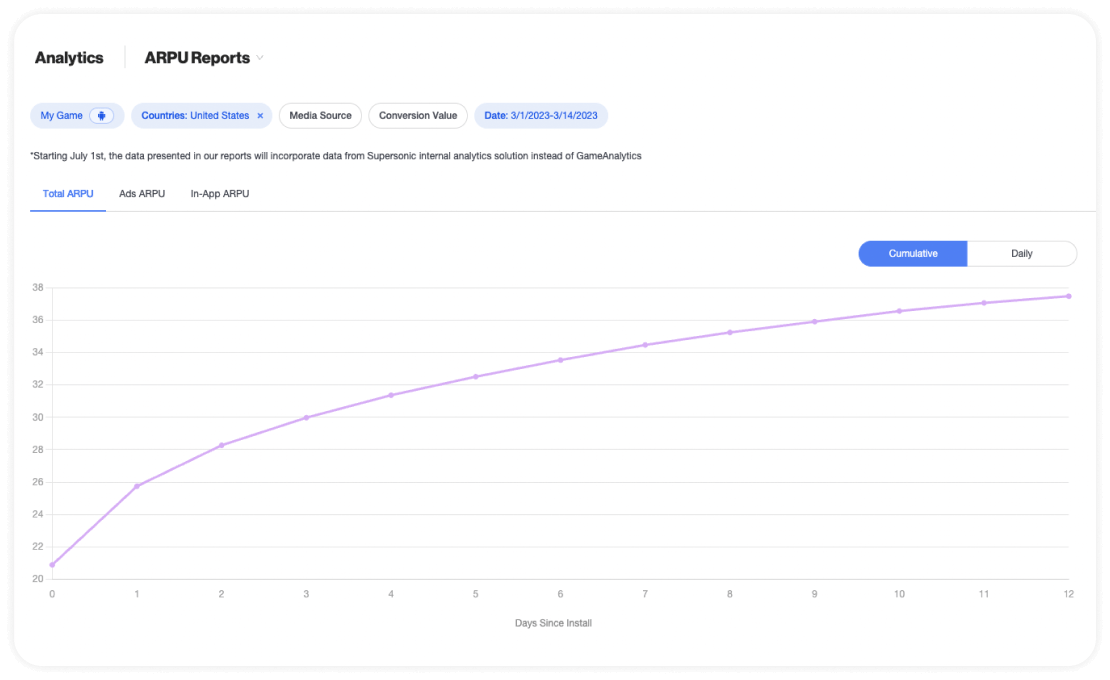Viewport: 1110px width, 680px height.
Task: Click the day 12 data point on chart
Action: click(x=1068, y=296)
